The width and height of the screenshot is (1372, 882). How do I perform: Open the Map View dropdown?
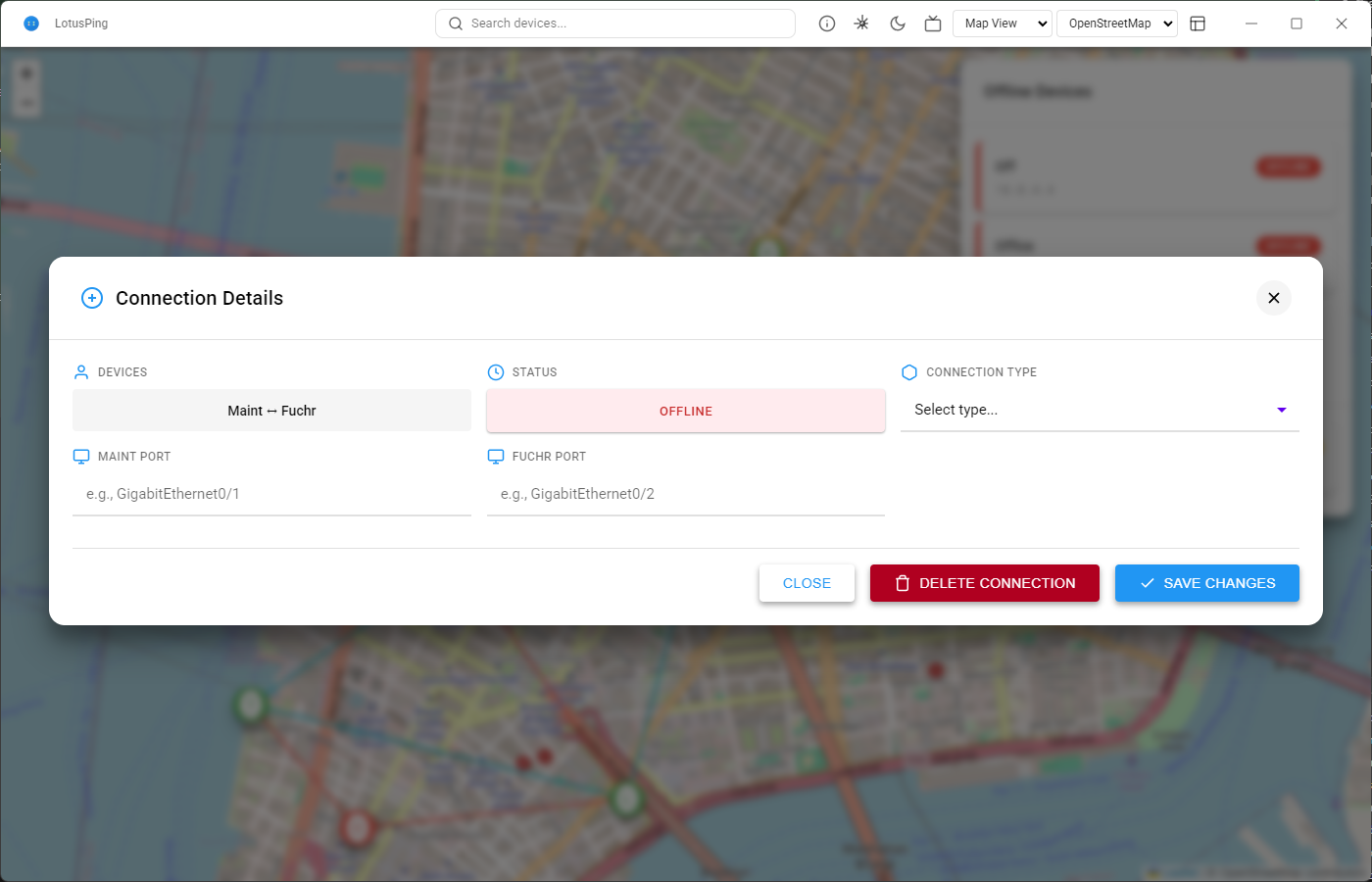click(x=1003, y=24)
